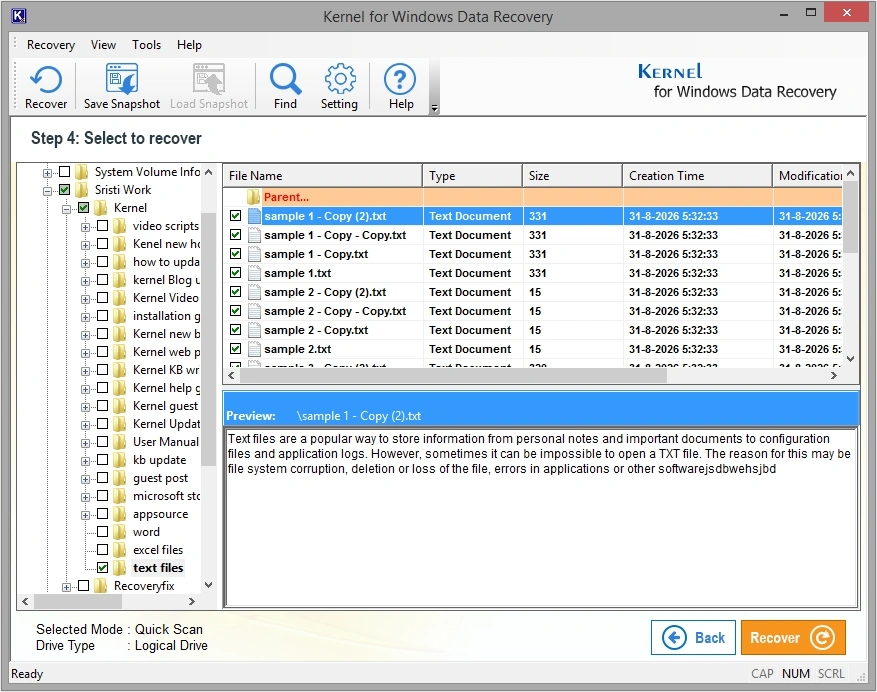Expand the kb update folder node
The width and height of the screenshot is (877, 692).
(x=85, y=461)
